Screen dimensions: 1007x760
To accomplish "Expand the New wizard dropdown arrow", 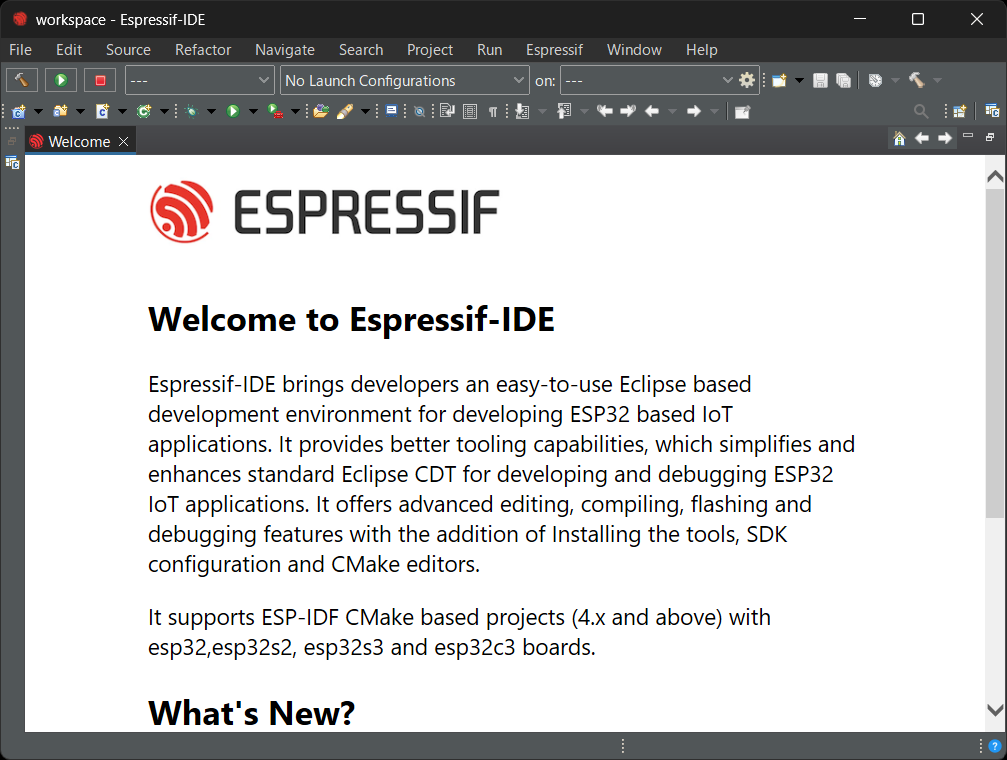I will tap(799, 80).
